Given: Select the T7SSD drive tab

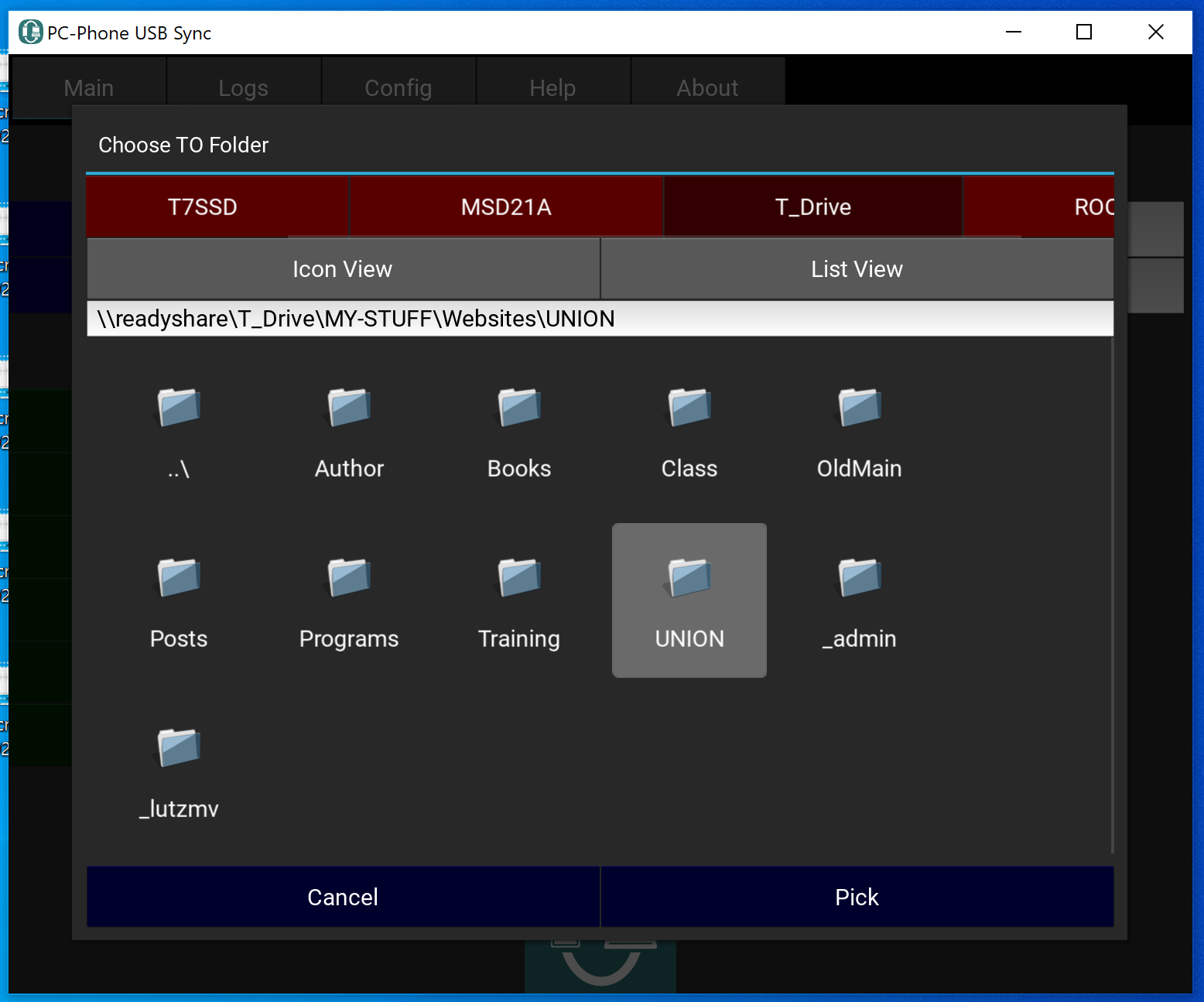Looking at the screenshot, I should pyautogui.click(x=217, y=207).
